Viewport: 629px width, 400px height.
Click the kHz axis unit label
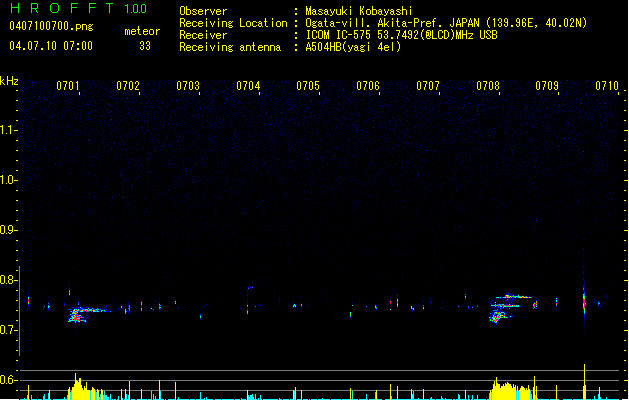[9, 81]
